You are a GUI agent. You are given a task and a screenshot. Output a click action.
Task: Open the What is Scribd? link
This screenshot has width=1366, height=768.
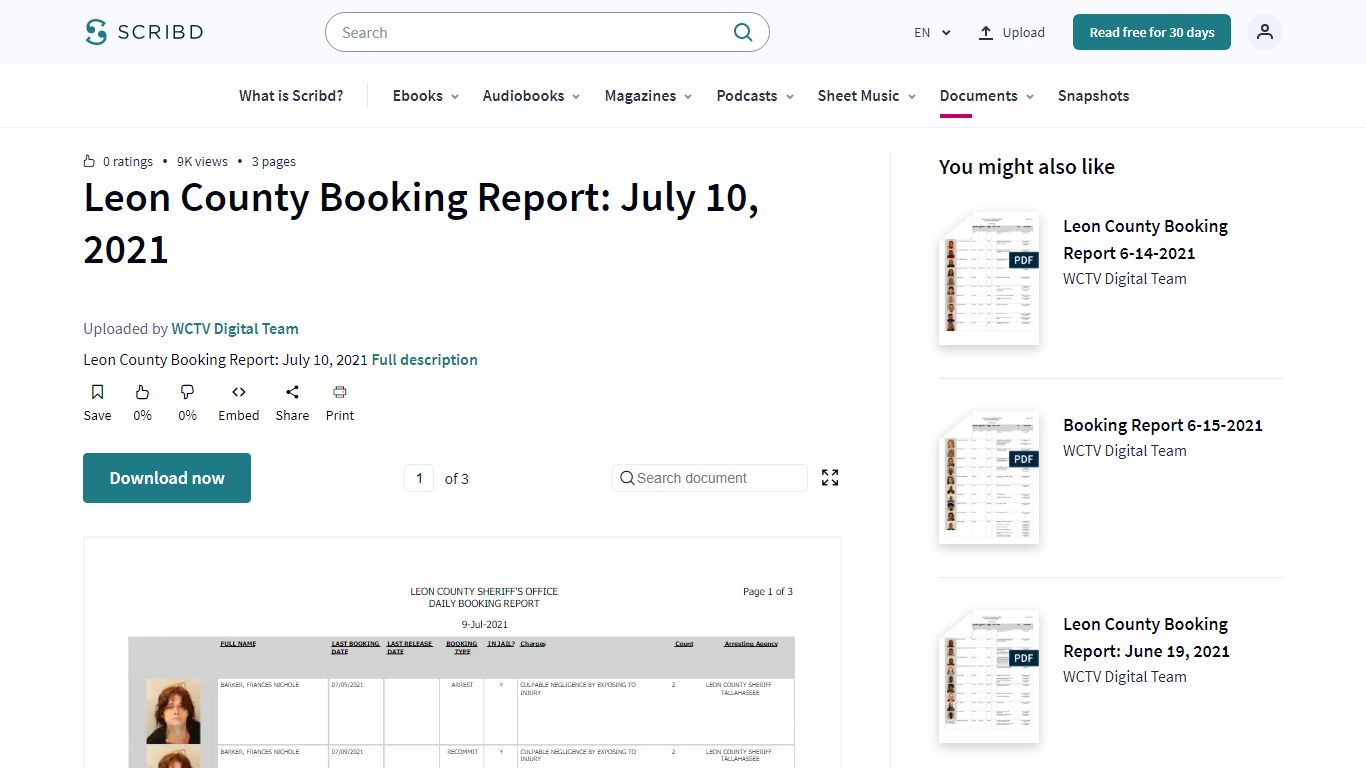[x=291, y=96]
